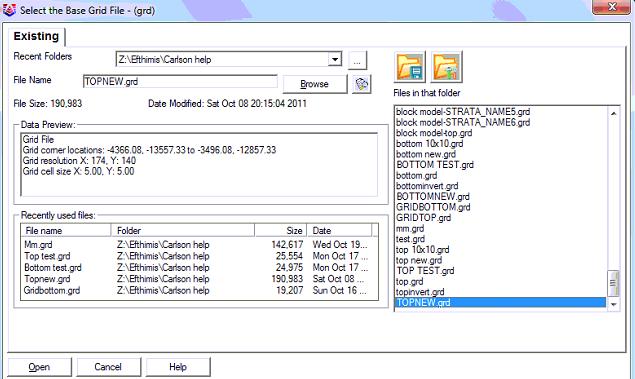Screen dimensions: 635x379
Task: Select Gridbottom.grd in recently used files
Action: [x=52, y=290]
